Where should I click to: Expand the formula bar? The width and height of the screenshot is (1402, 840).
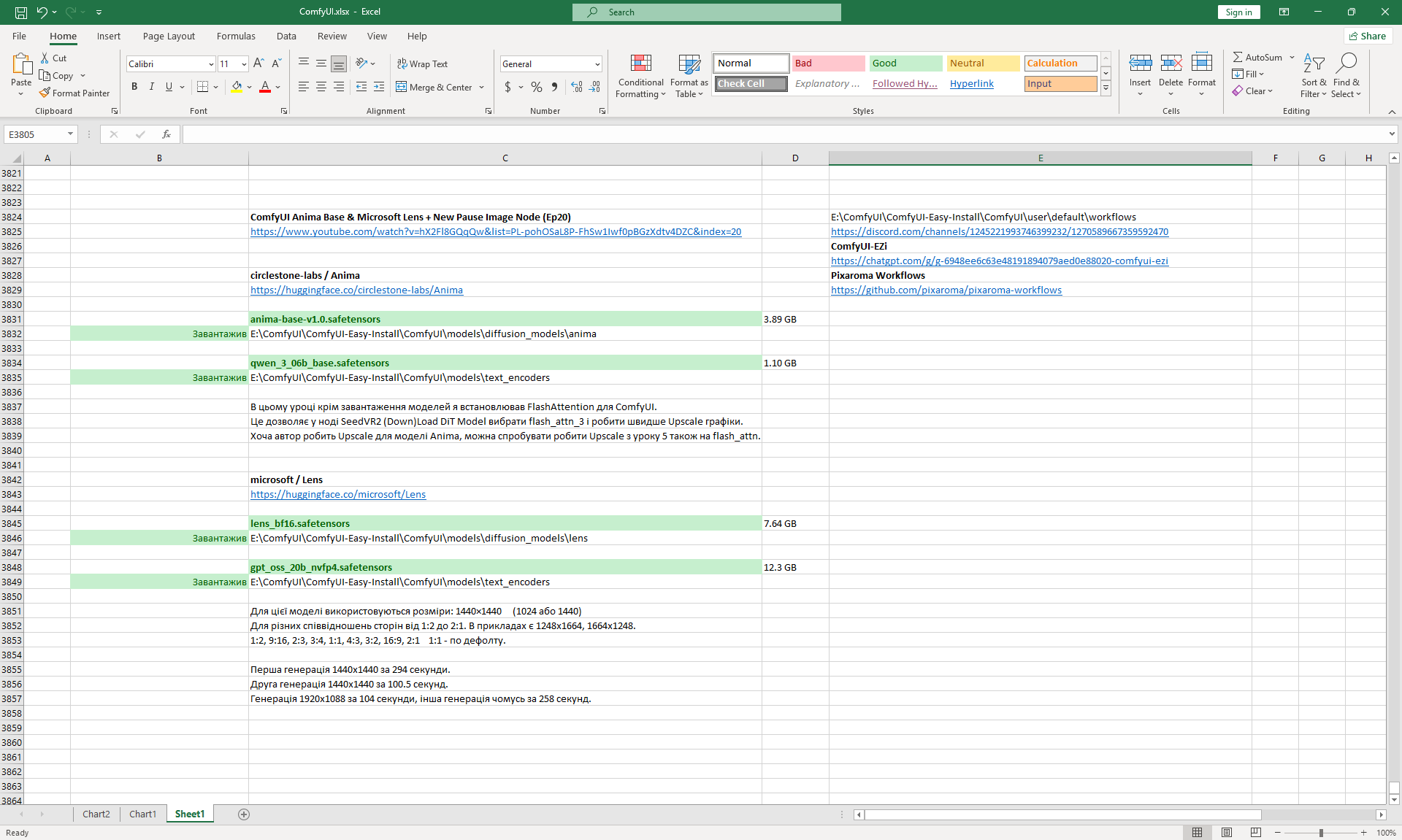[1392, 134]
